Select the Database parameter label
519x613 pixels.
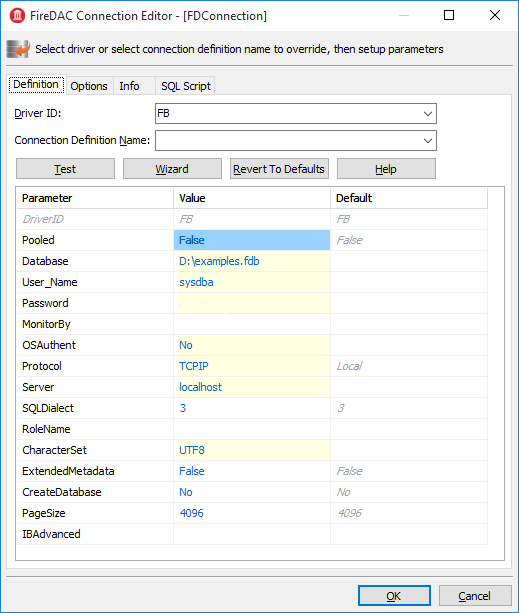45,261
